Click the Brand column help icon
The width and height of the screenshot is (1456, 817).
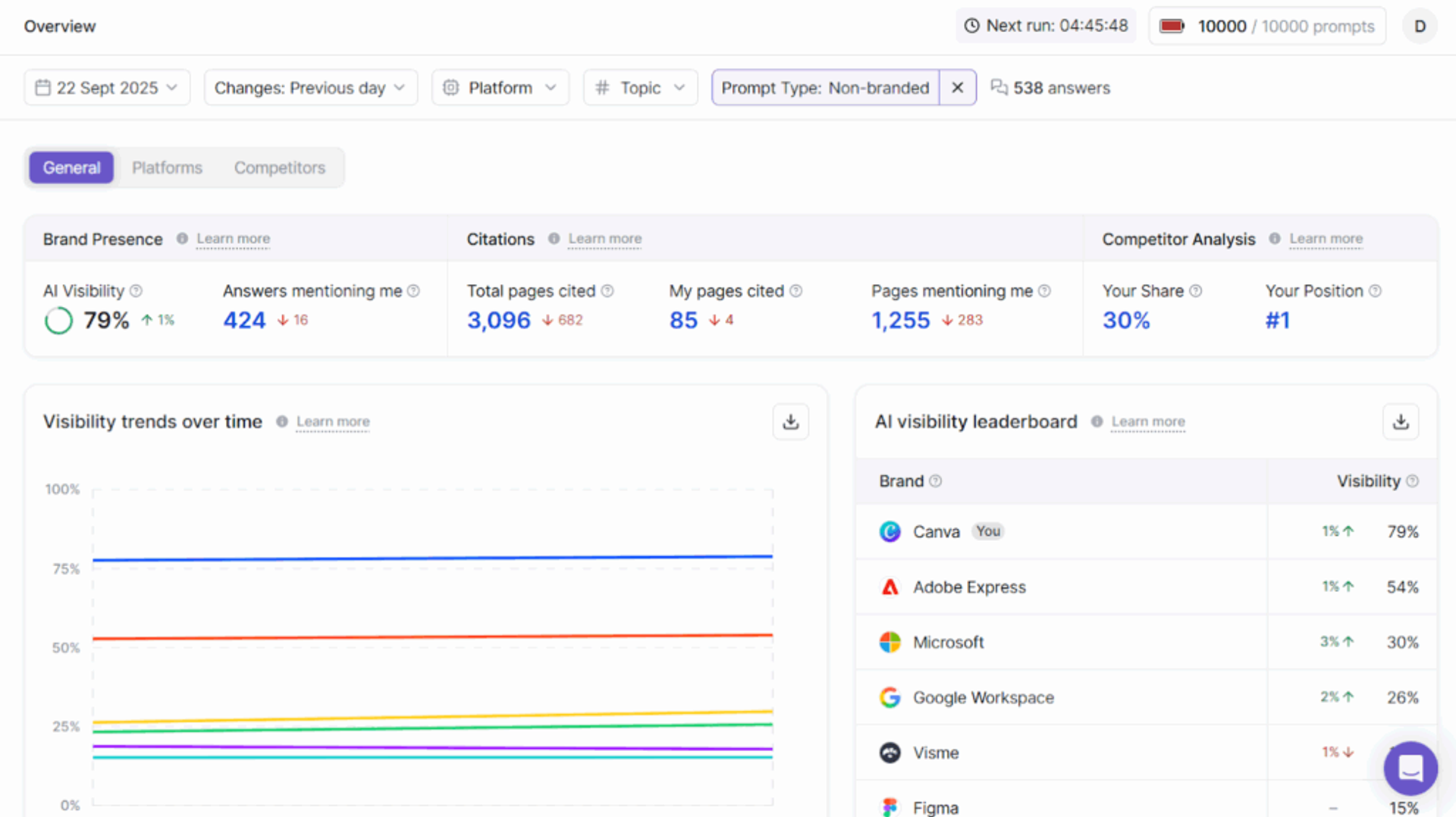pos(935,481)
